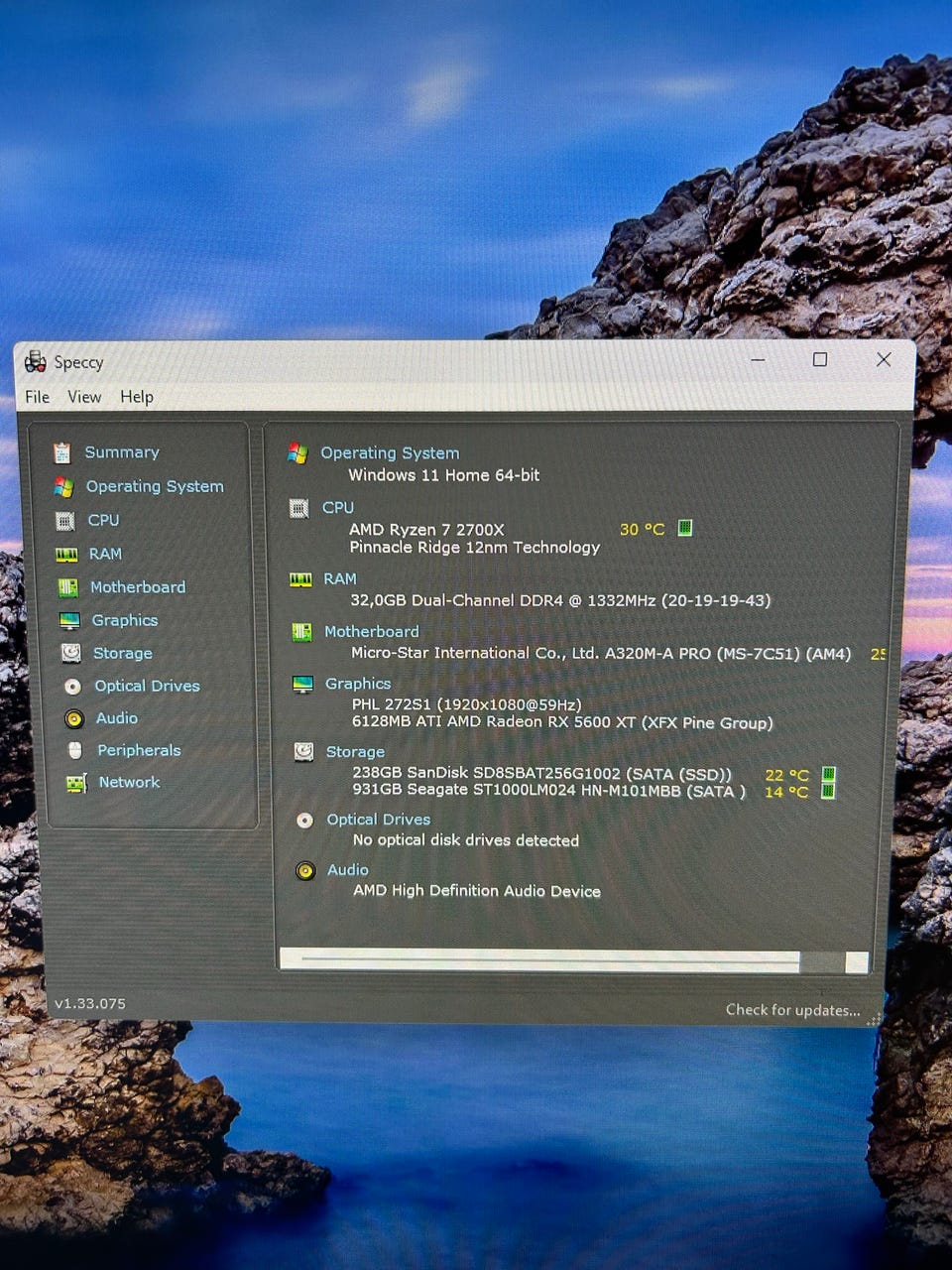Click the PHL 272S1 monitor line
Viewport: 952px width, 1270px height.
click(x=466, y=704)
